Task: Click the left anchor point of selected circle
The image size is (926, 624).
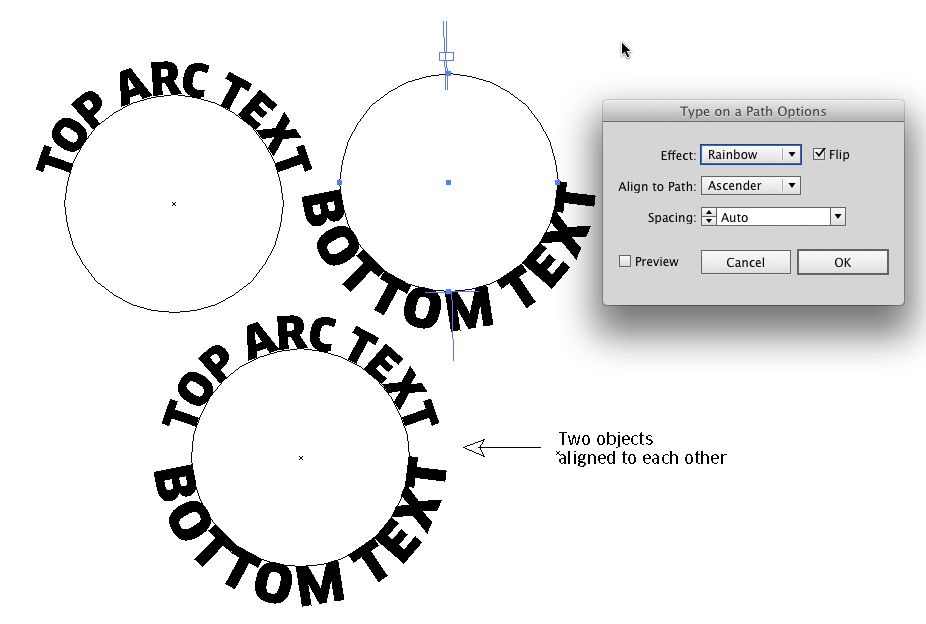Action: [340, 182]
